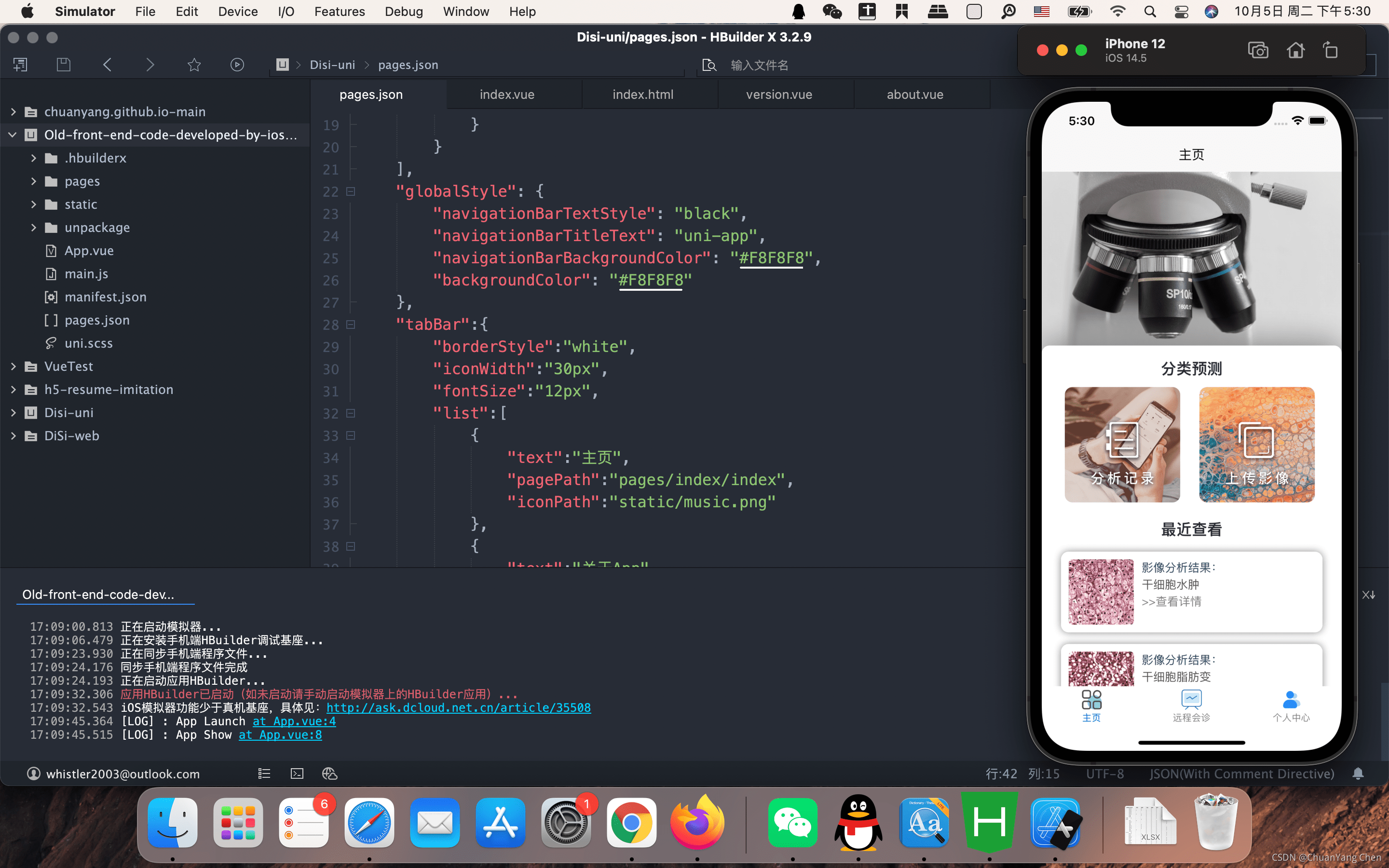Click the simulator rotate device icon

(1331, 51)
